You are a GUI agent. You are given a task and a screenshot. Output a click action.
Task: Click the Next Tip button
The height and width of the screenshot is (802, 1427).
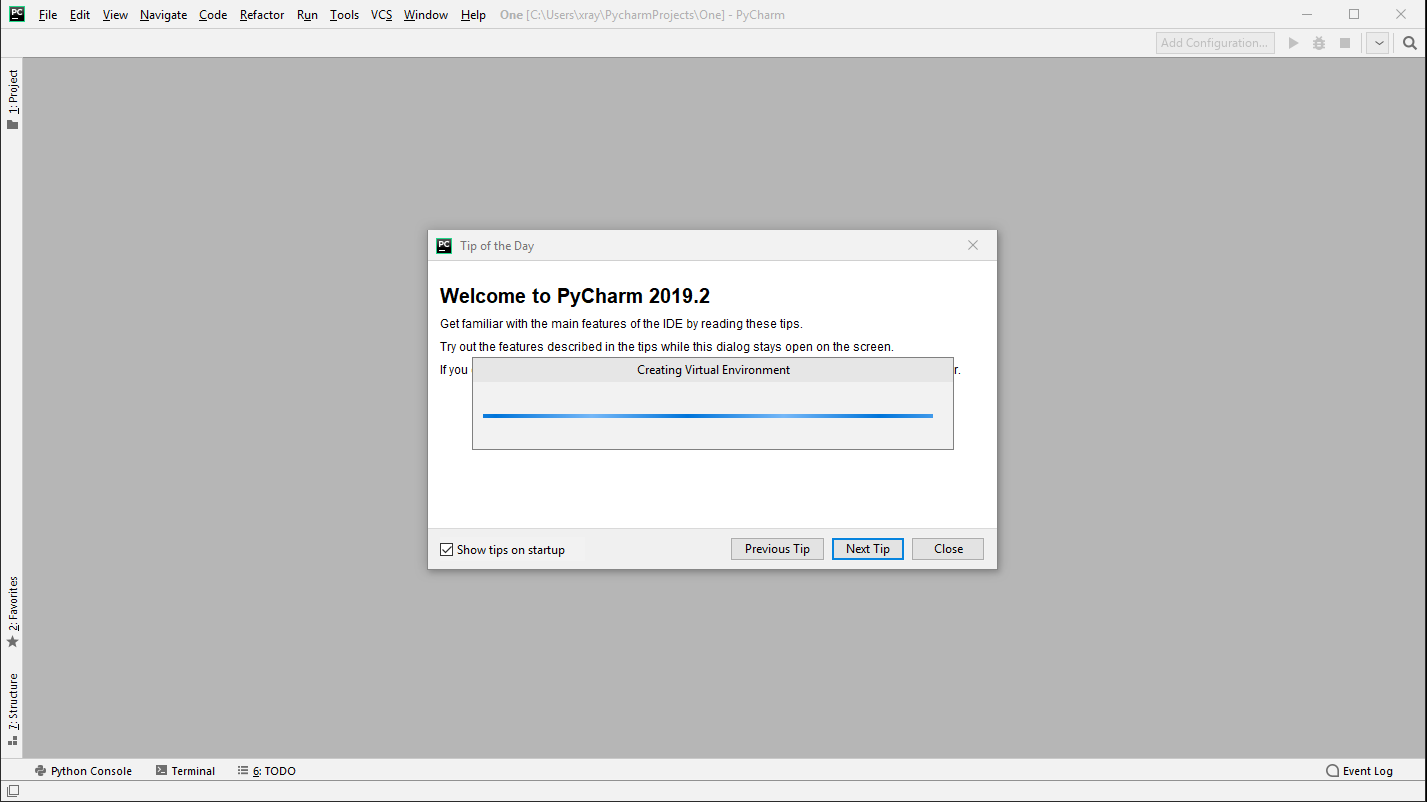pyautogui.click(x=867, y=549)
